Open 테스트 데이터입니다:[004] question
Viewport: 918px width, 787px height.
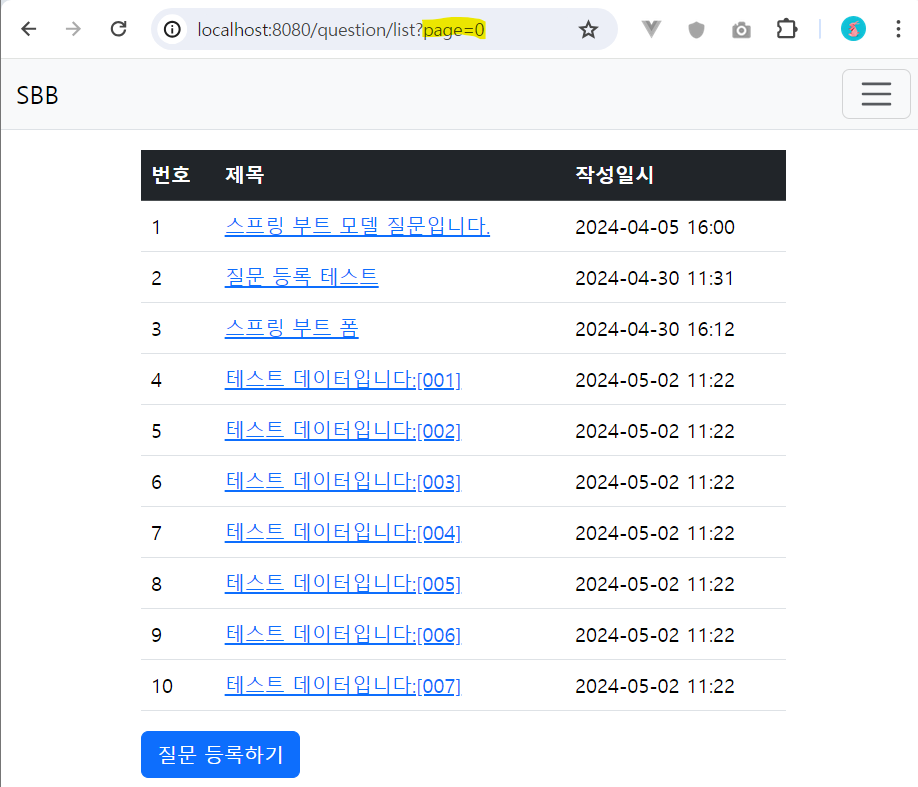pyautogui.click(x=343, y=532)
